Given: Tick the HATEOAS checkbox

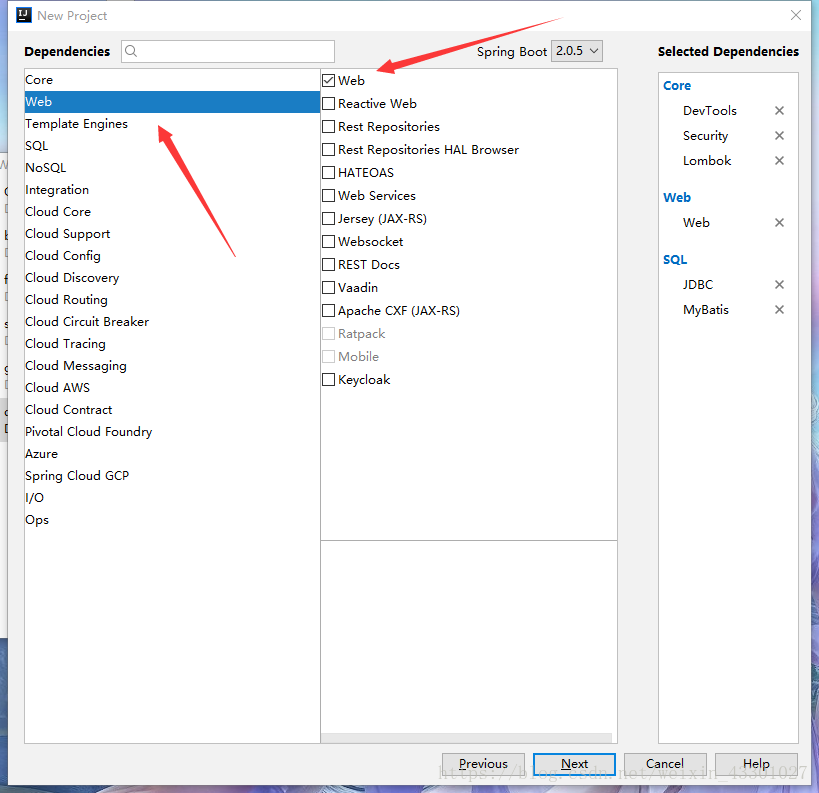Looking at the screenshot, I should 329,172.
